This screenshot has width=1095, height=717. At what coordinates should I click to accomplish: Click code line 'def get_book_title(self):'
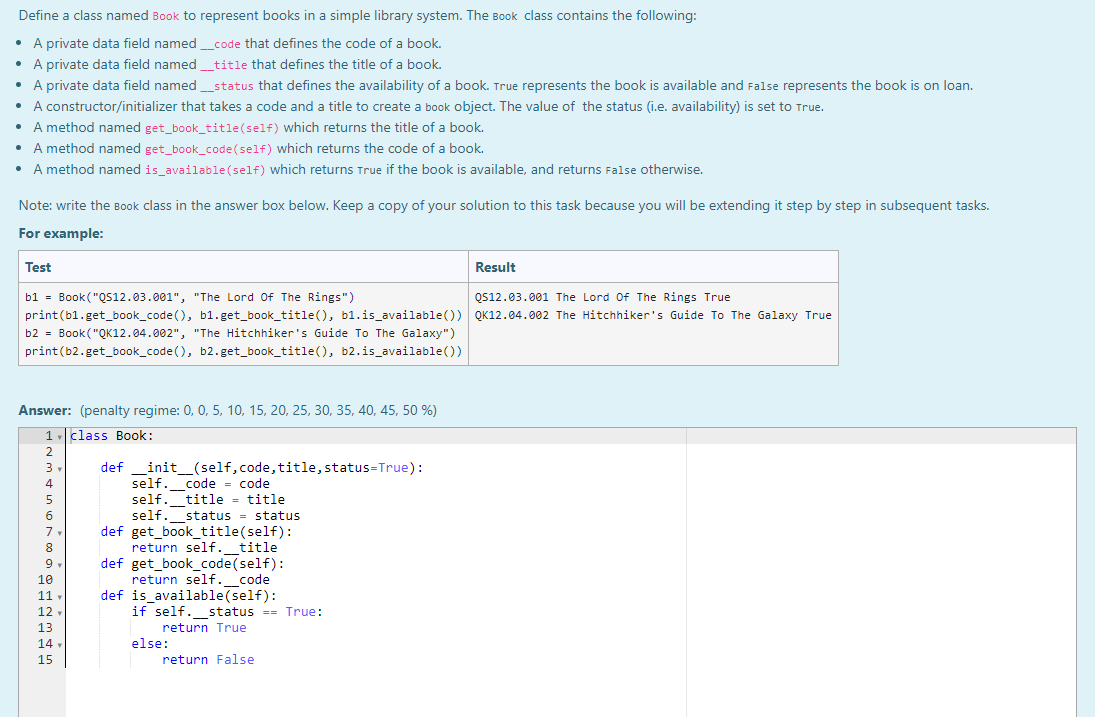point(196,532)
